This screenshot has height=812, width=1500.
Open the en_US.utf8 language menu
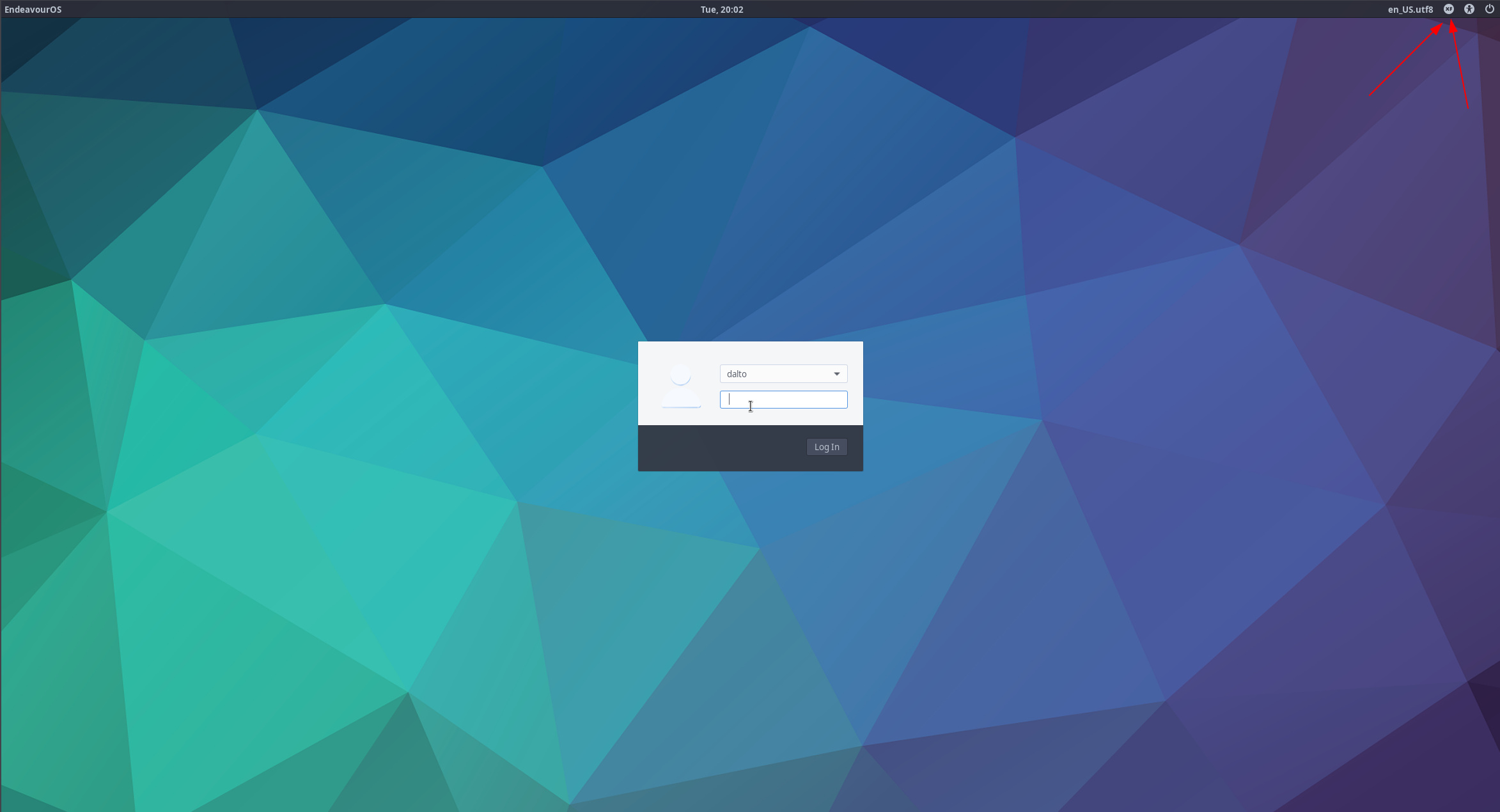tap(1410, 9)
